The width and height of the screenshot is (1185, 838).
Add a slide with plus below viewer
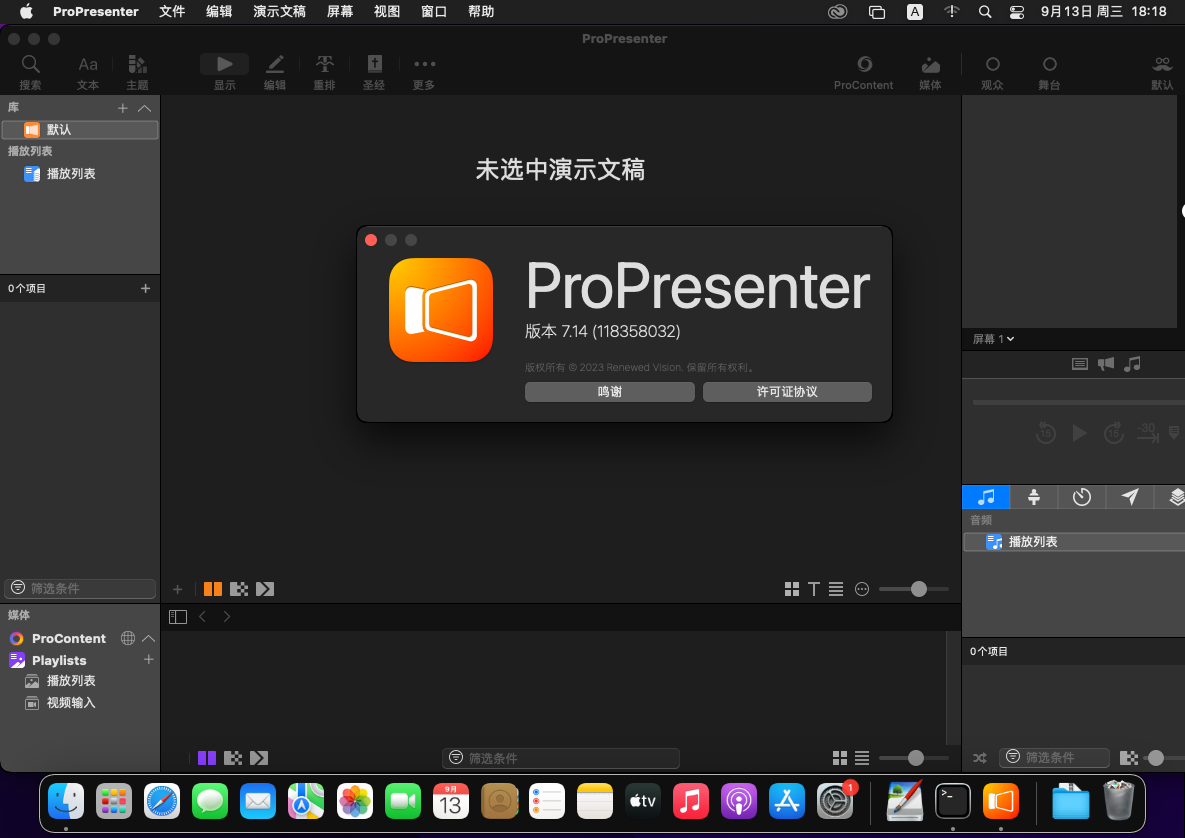tap(178, 589)
